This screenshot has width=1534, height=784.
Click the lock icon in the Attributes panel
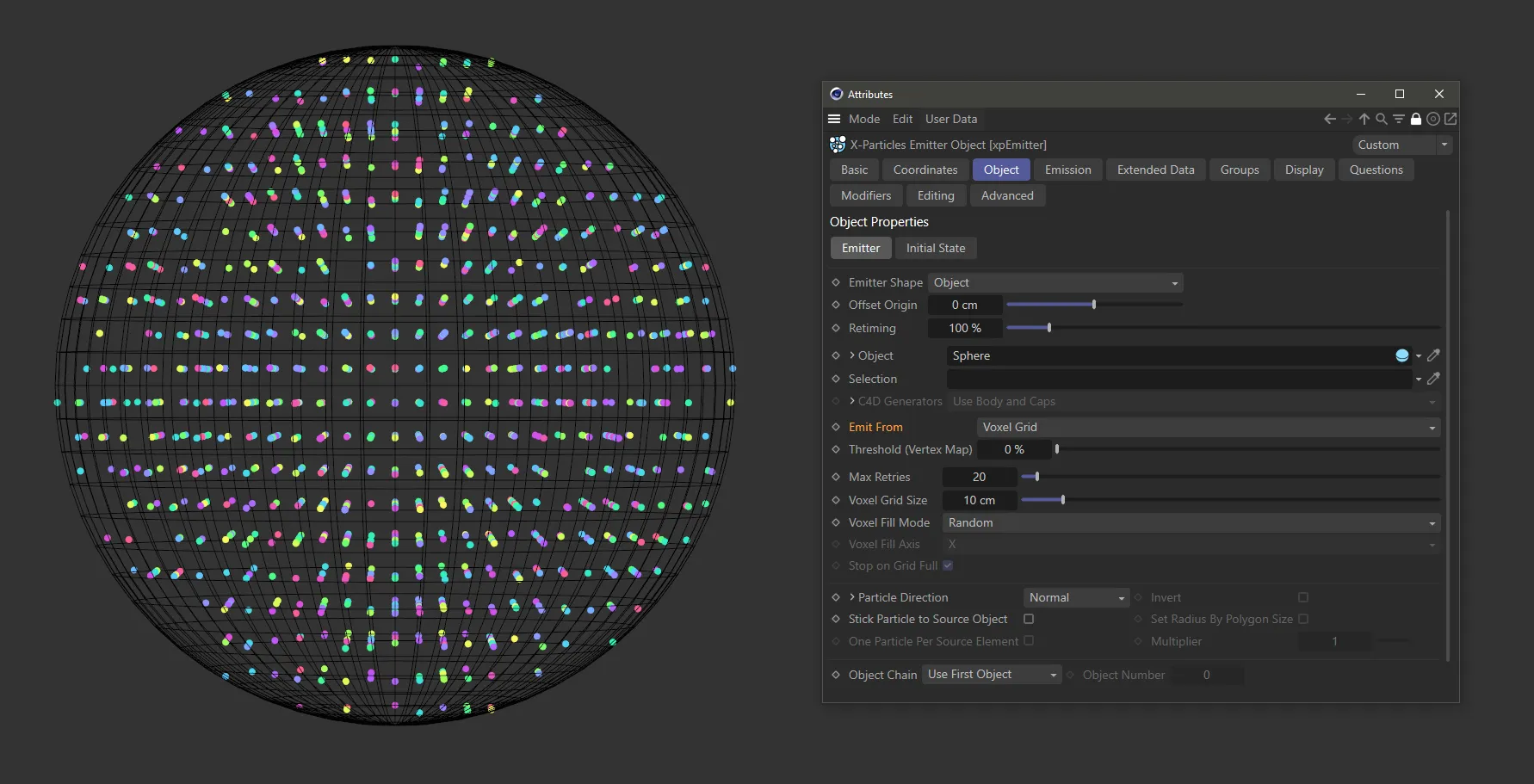[x=1416, y=119]
